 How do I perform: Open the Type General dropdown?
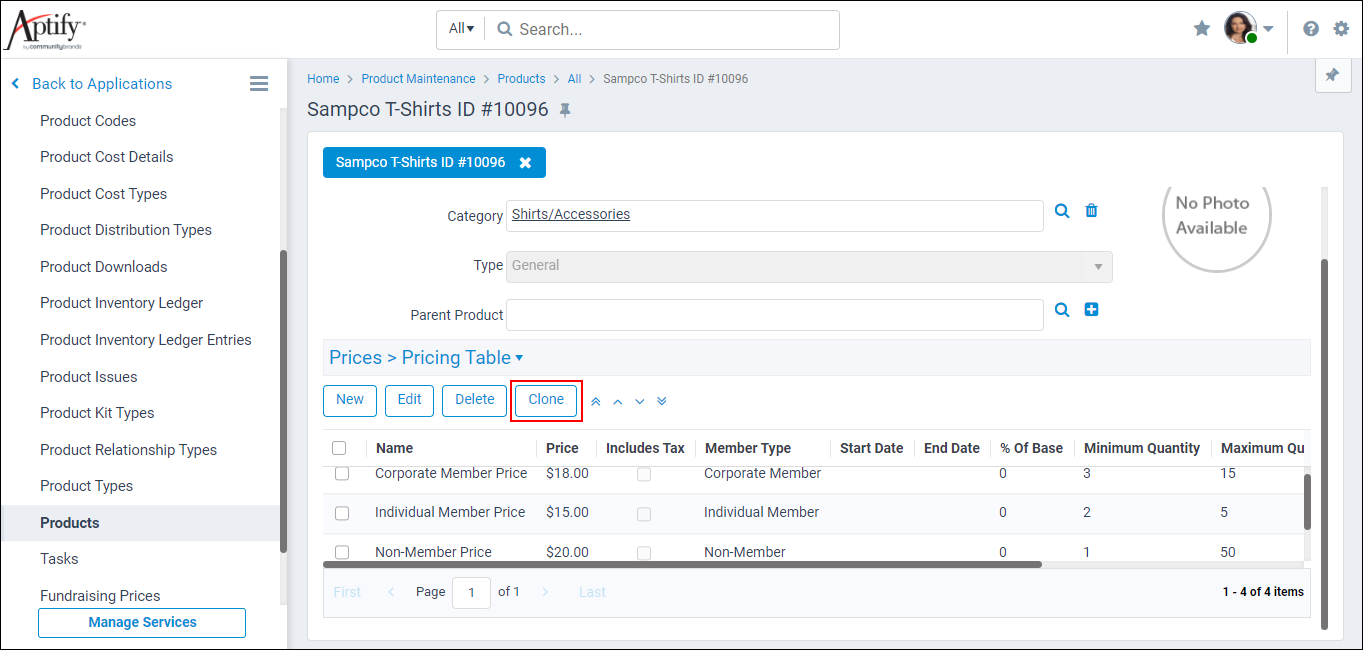point(809,266)
